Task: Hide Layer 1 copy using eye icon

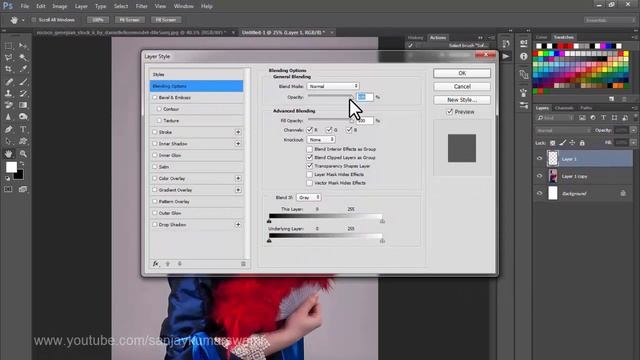Action: coord(540,176)
